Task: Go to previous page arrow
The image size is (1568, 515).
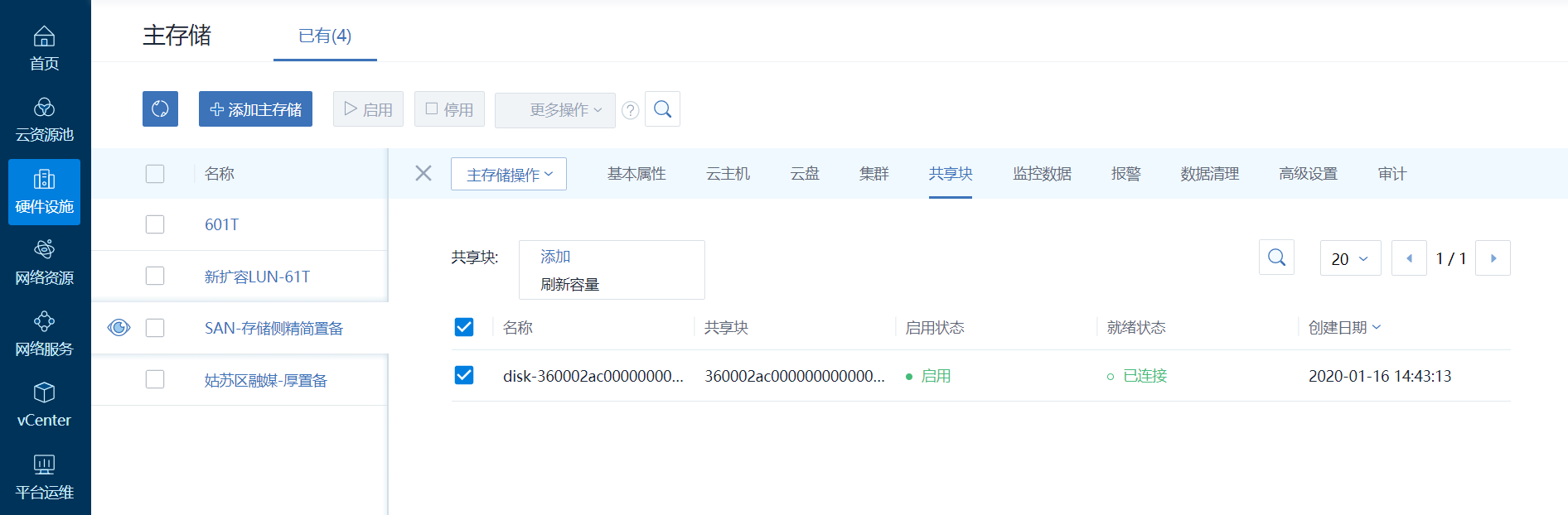Action: point(1409,257)
